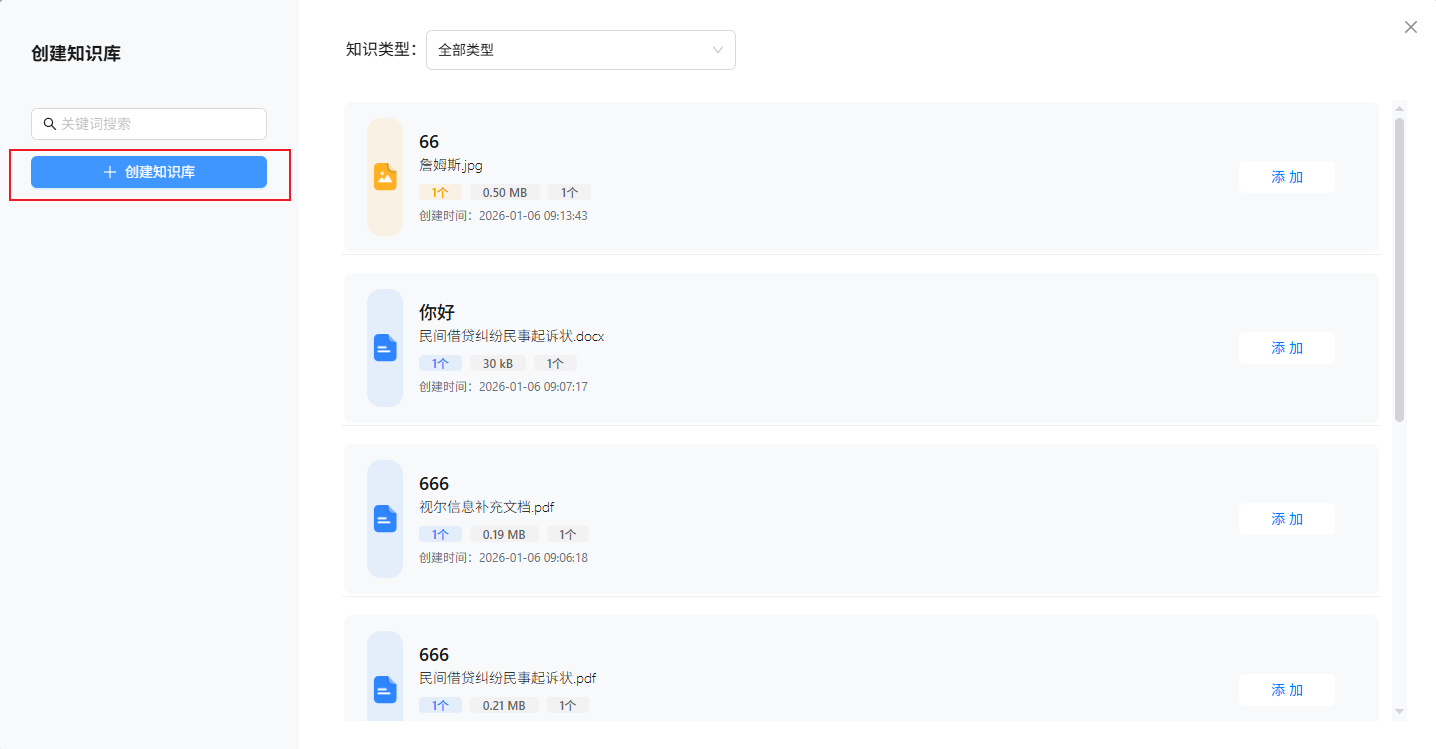Viewport: 1436px width, 749px height.
Task: Click the search magnifier icon in sidebar
Action: pos(49,124)
